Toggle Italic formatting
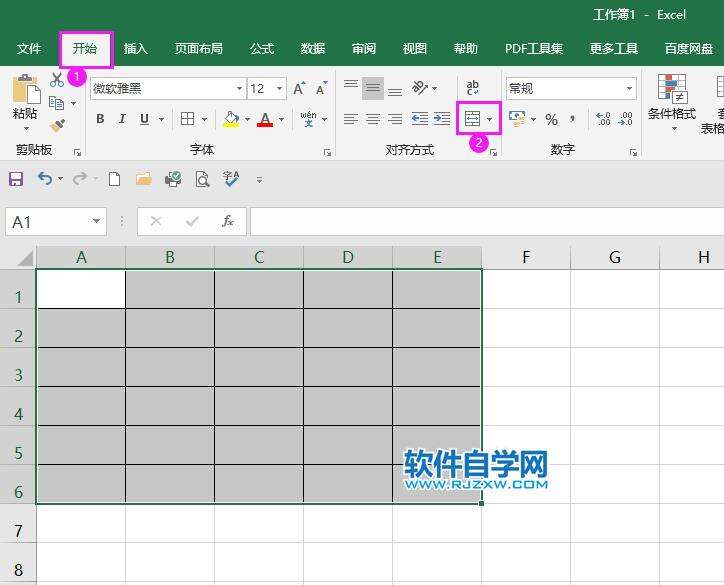 pos(122,119)
